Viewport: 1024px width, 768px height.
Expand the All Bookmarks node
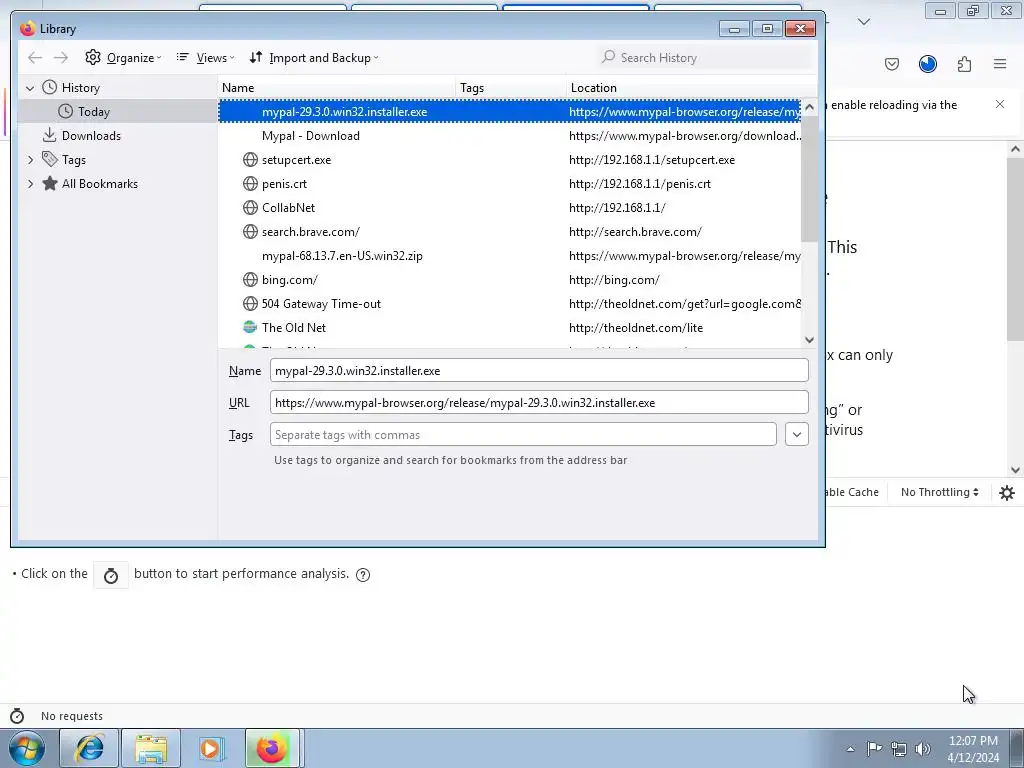[x=30, y=184]
